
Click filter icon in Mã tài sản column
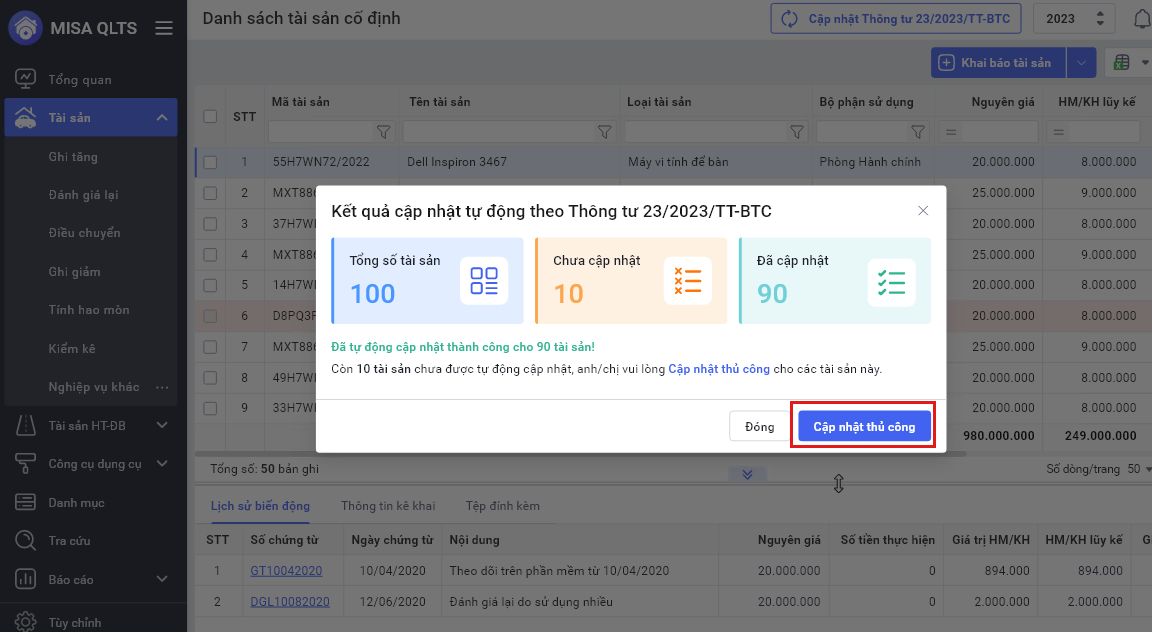383,132
